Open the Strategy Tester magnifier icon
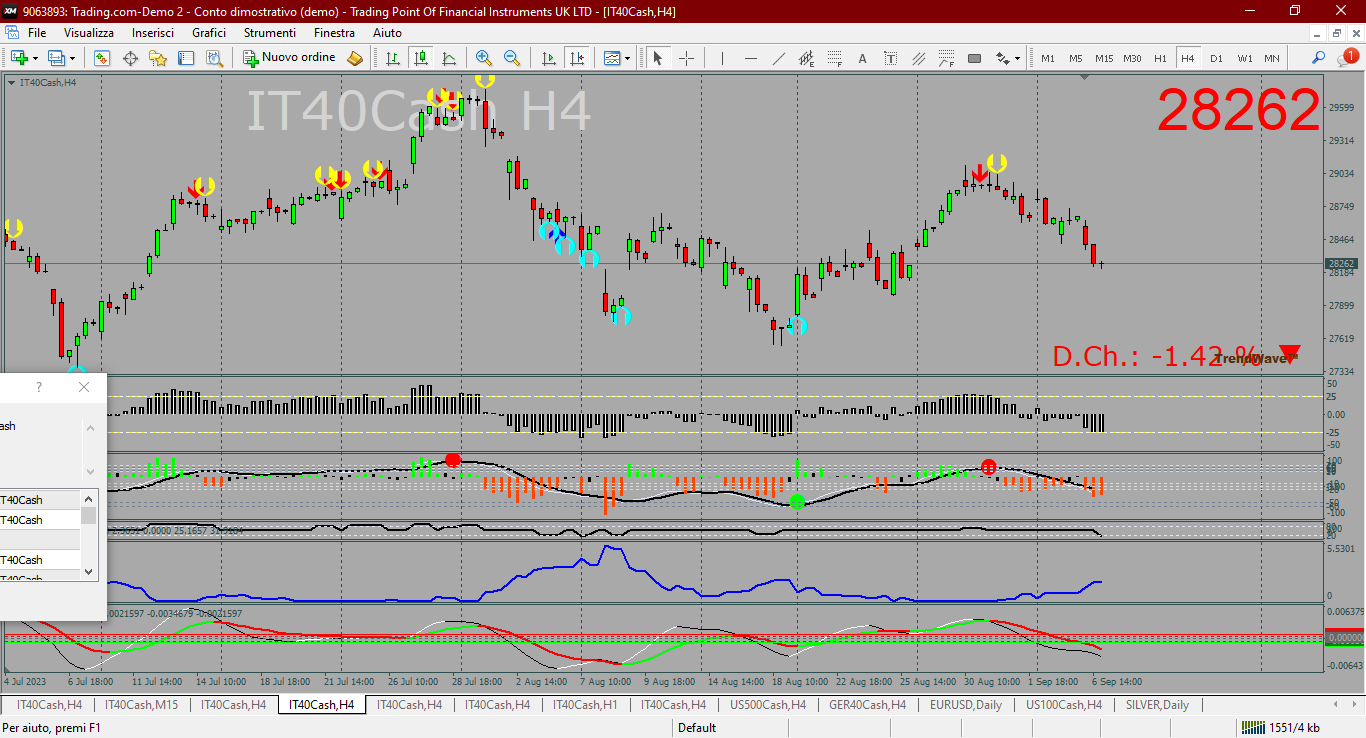Viewport: 1366px width, 738px height. [x=214, y=58]
